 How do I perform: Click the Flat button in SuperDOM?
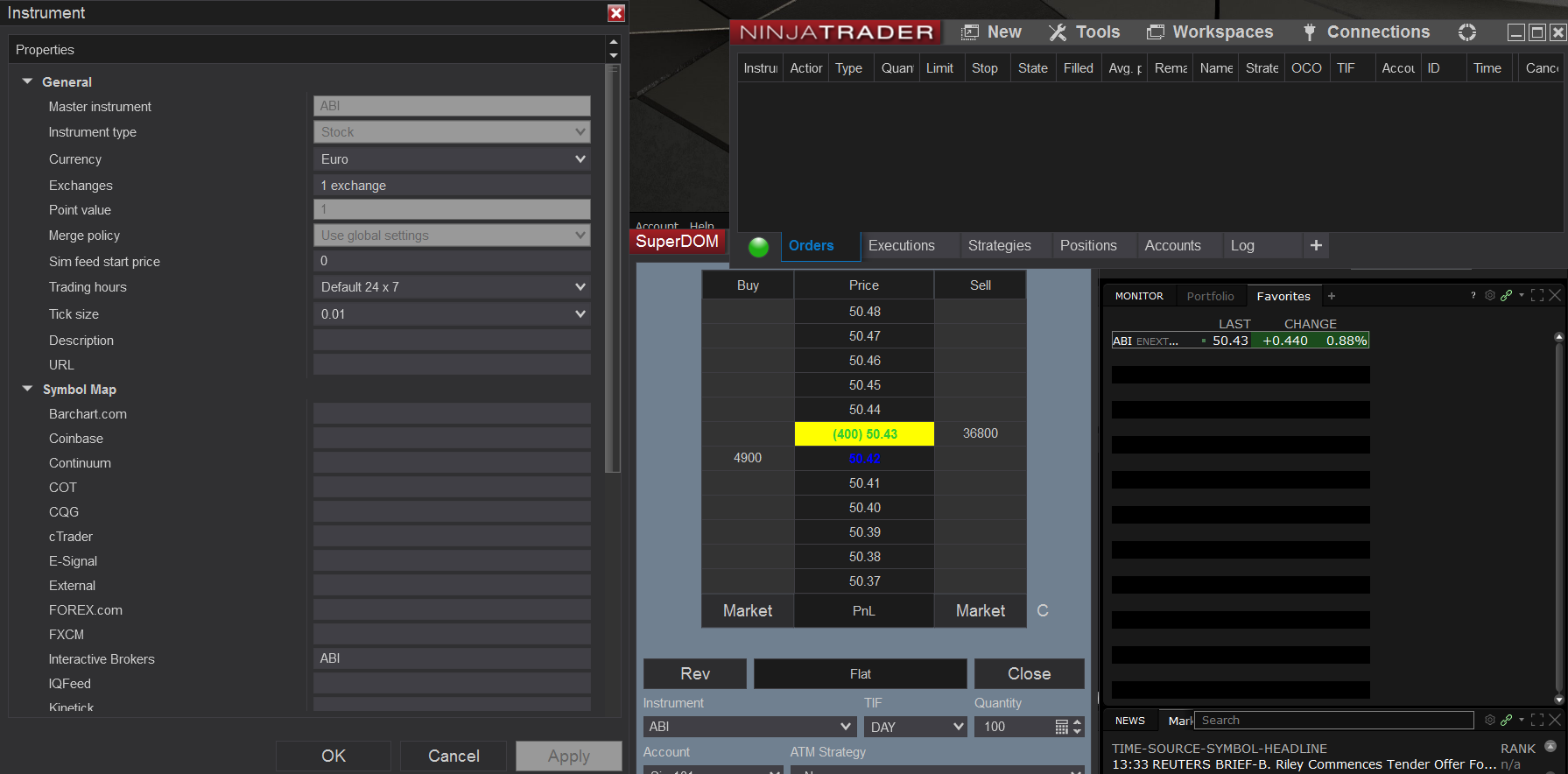pos(861,673)
